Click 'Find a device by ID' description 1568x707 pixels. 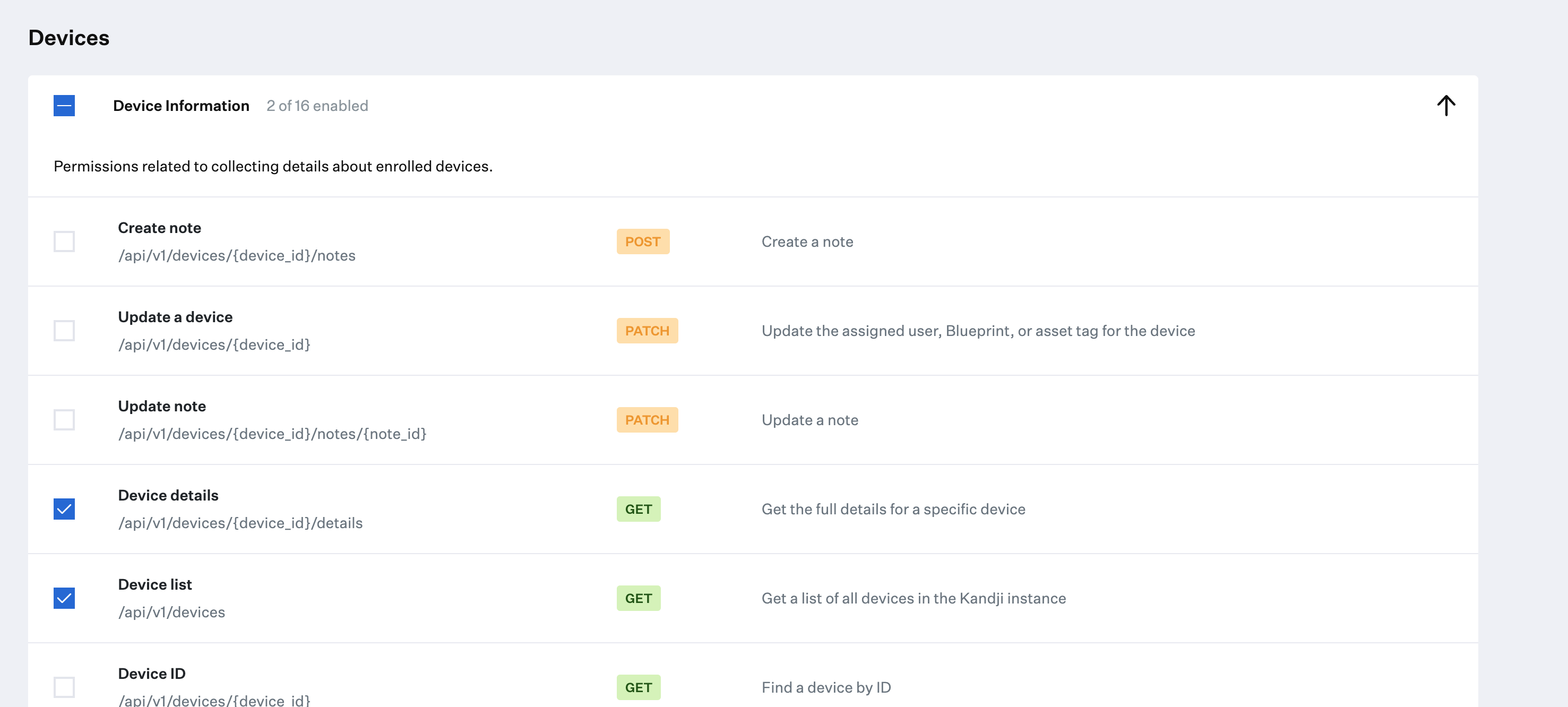(x=826, y=687)
